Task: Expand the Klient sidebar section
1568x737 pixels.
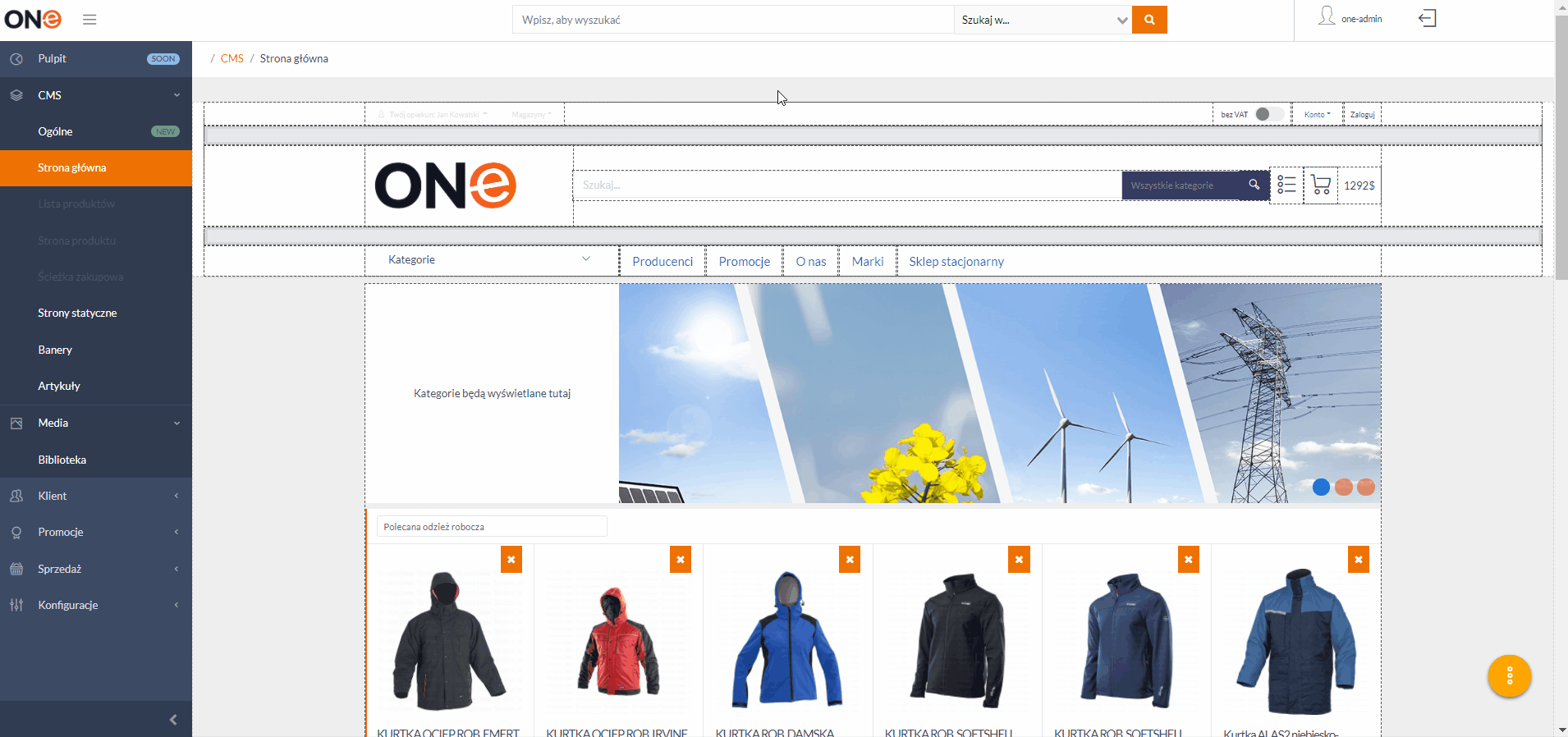Action: (x=96, y=496)
